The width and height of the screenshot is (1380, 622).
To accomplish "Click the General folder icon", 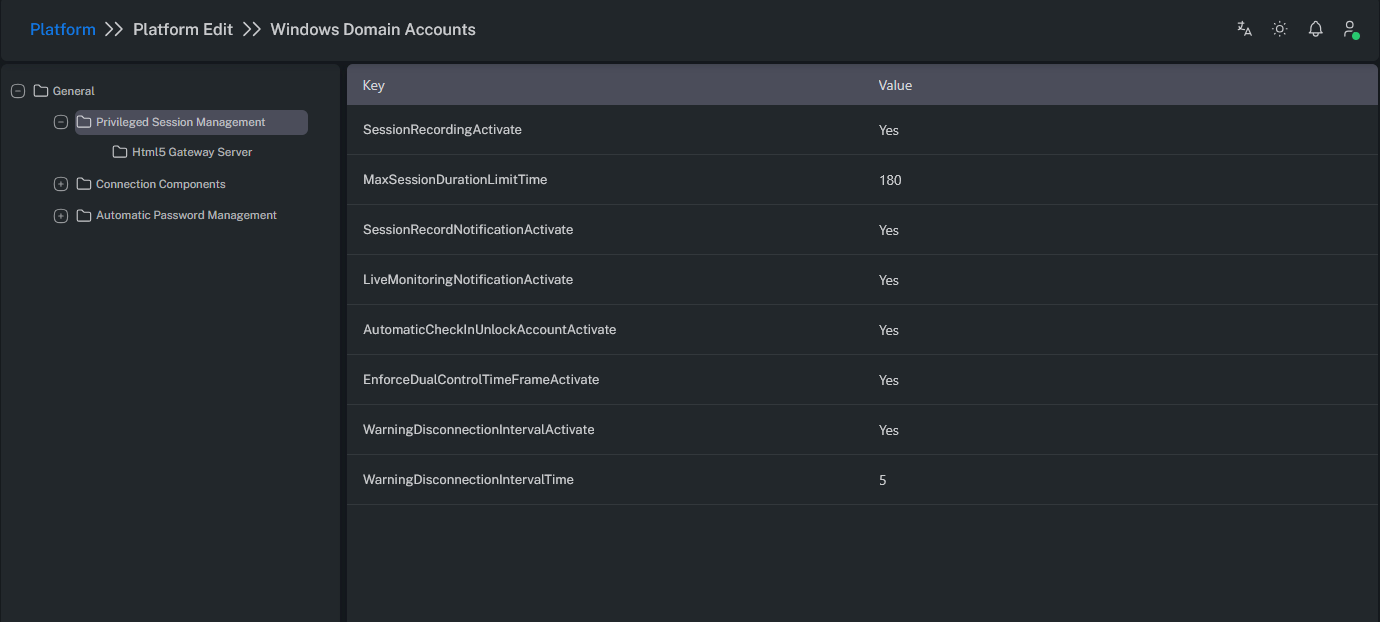I will click(41, 91).
